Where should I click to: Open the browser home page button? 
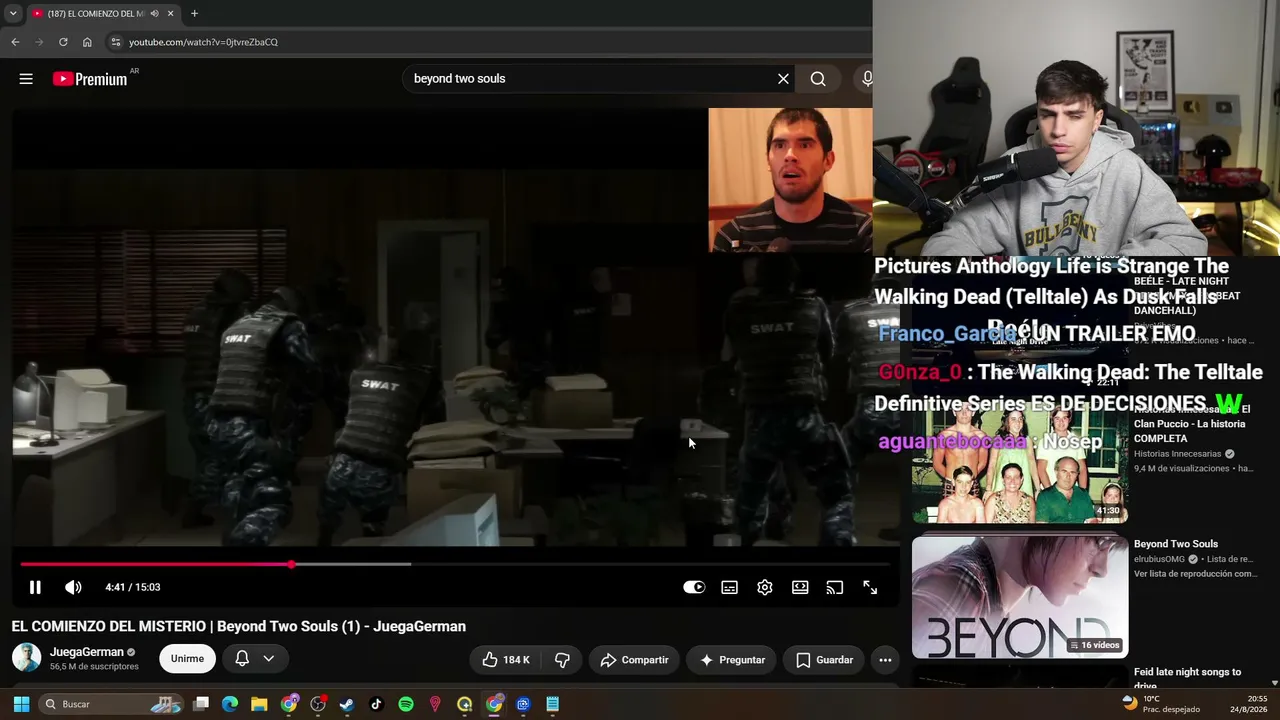coord(87,42)
